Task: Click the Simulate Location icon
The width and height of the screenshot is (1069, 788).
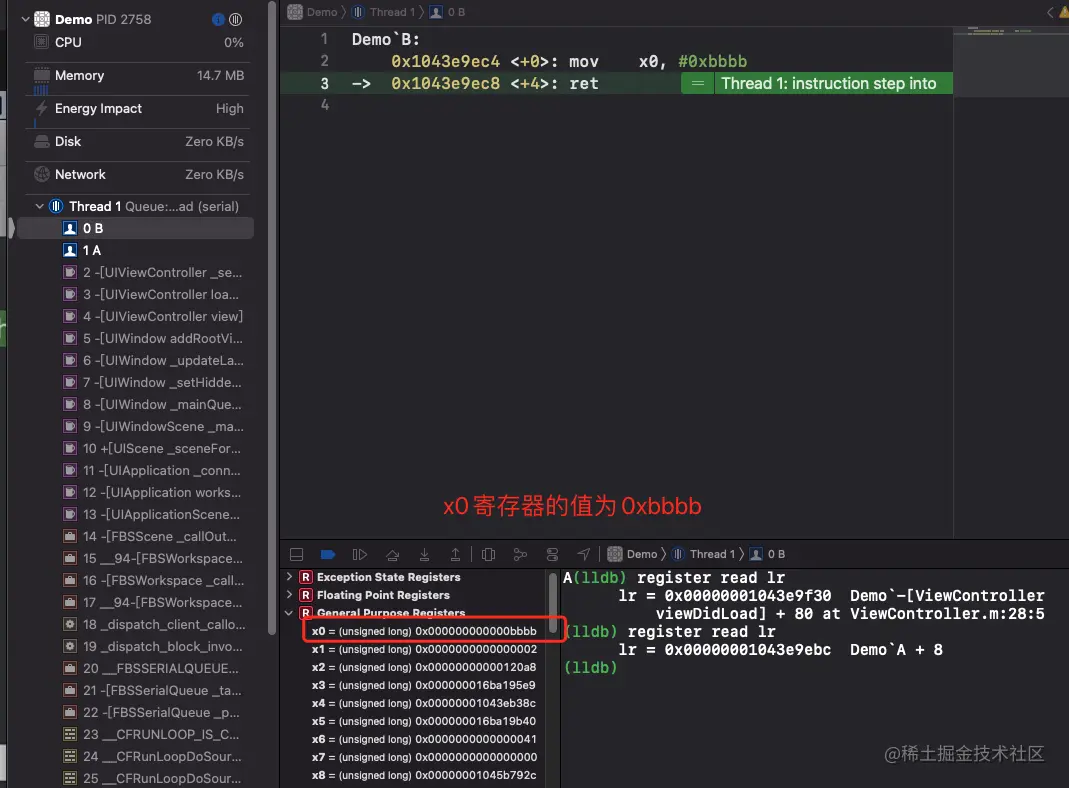Action: click(584, 554)
